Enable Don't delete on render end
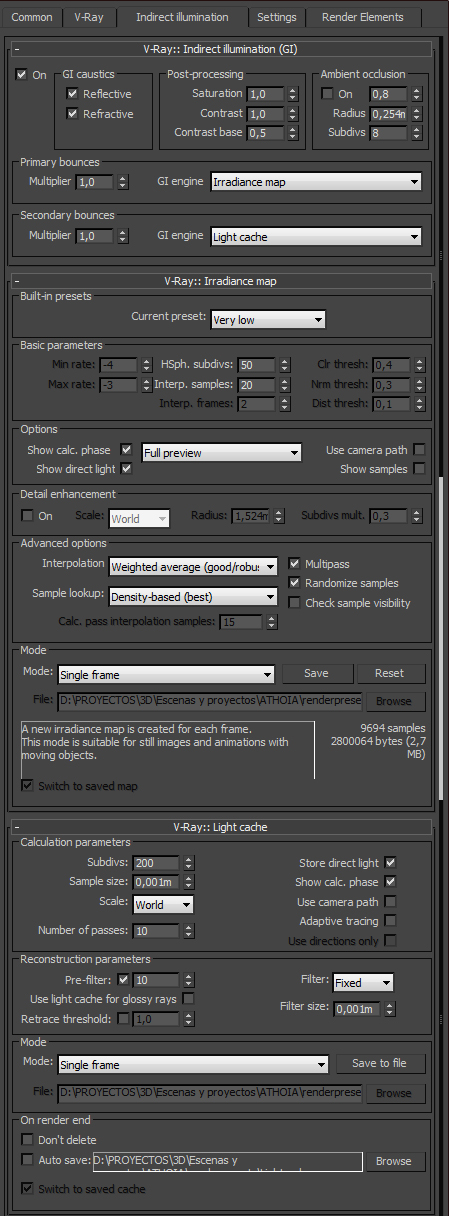This screenshot has height=1216, width=449. [27, 1140]
